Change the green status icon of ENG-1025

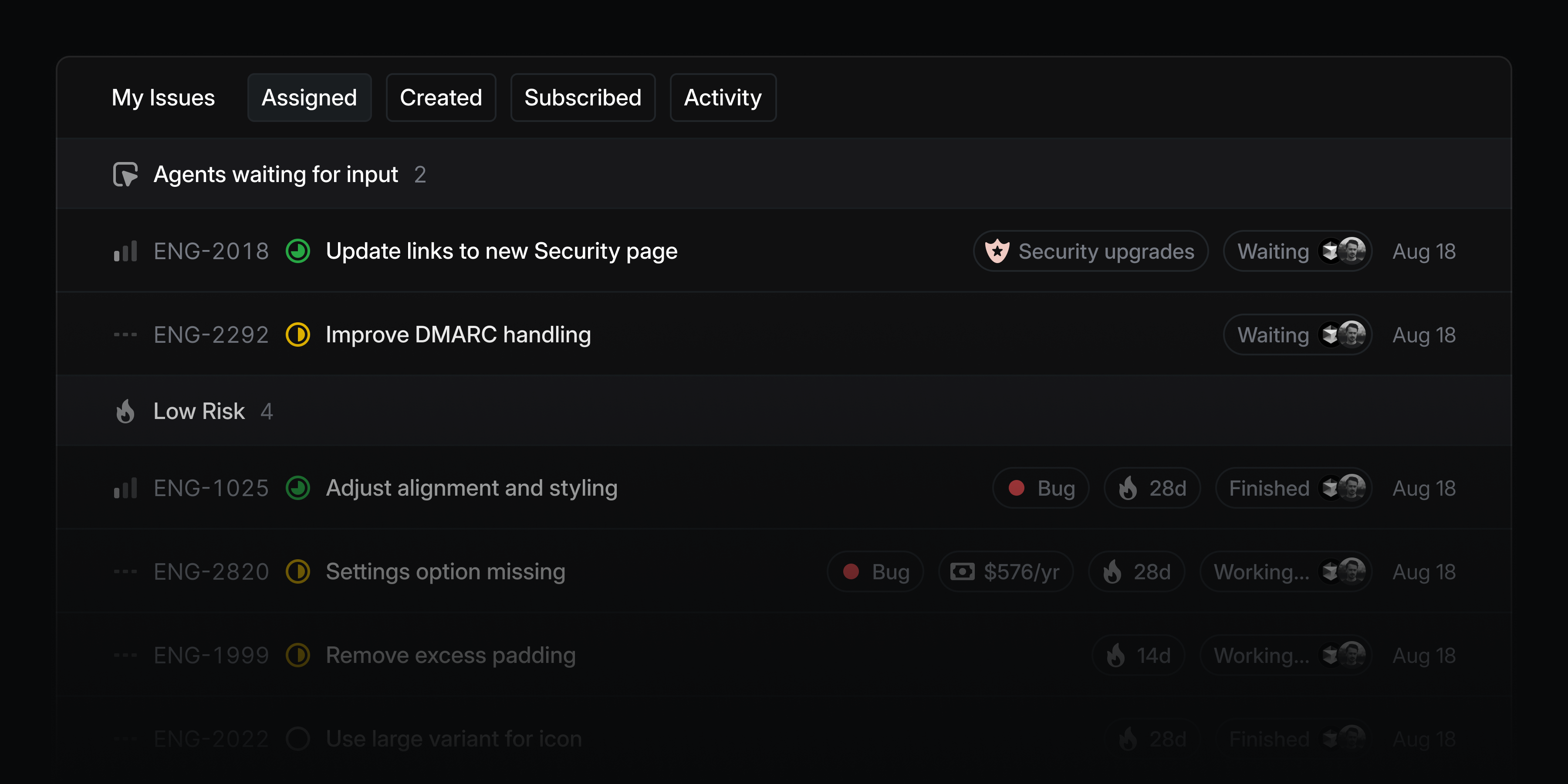pyautogui.click(x=297, y=487)
